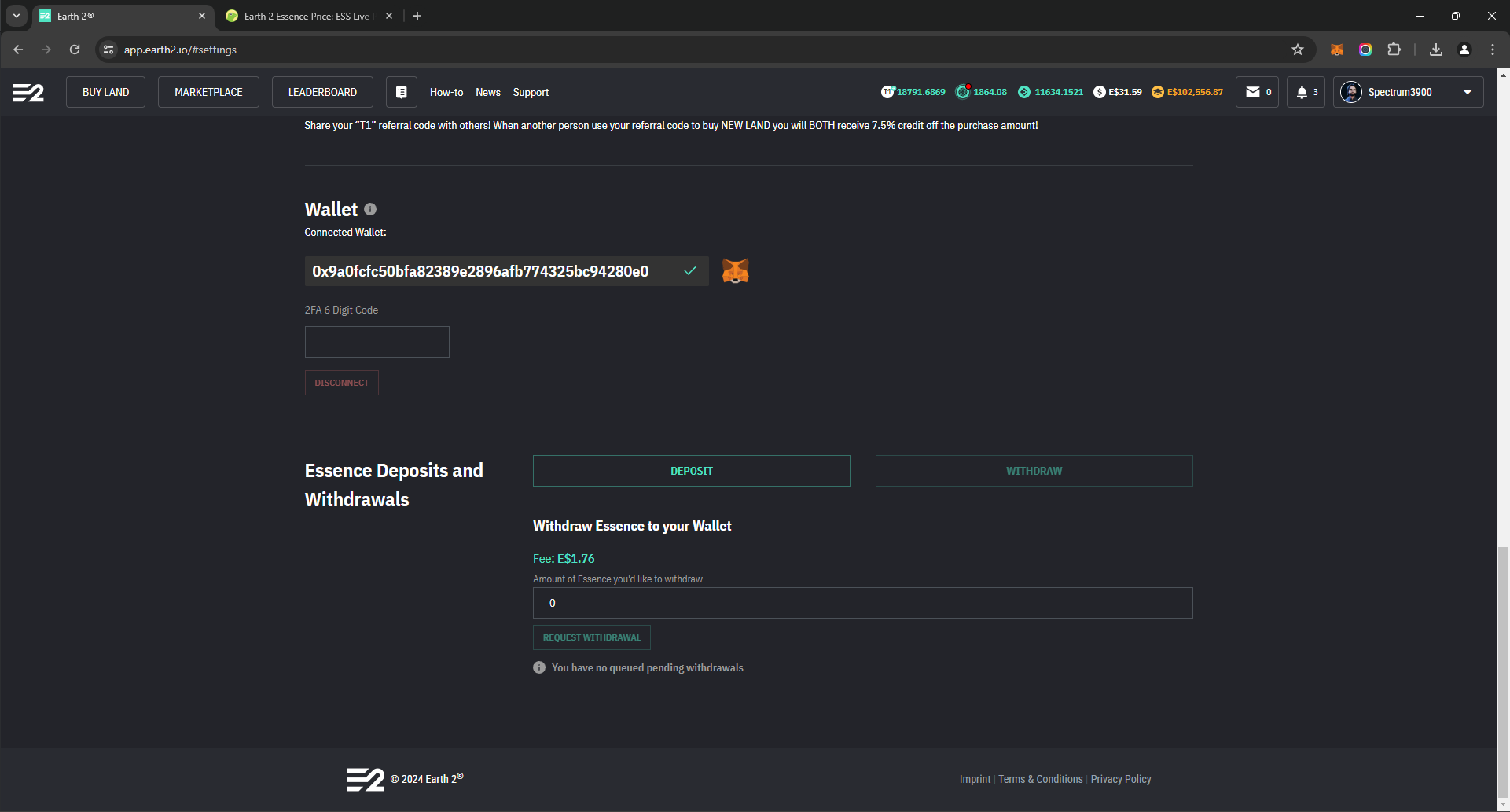Click the 2FA 6 Digit Code field
This screenshot has height=812, width=1510.
[377, 342]
